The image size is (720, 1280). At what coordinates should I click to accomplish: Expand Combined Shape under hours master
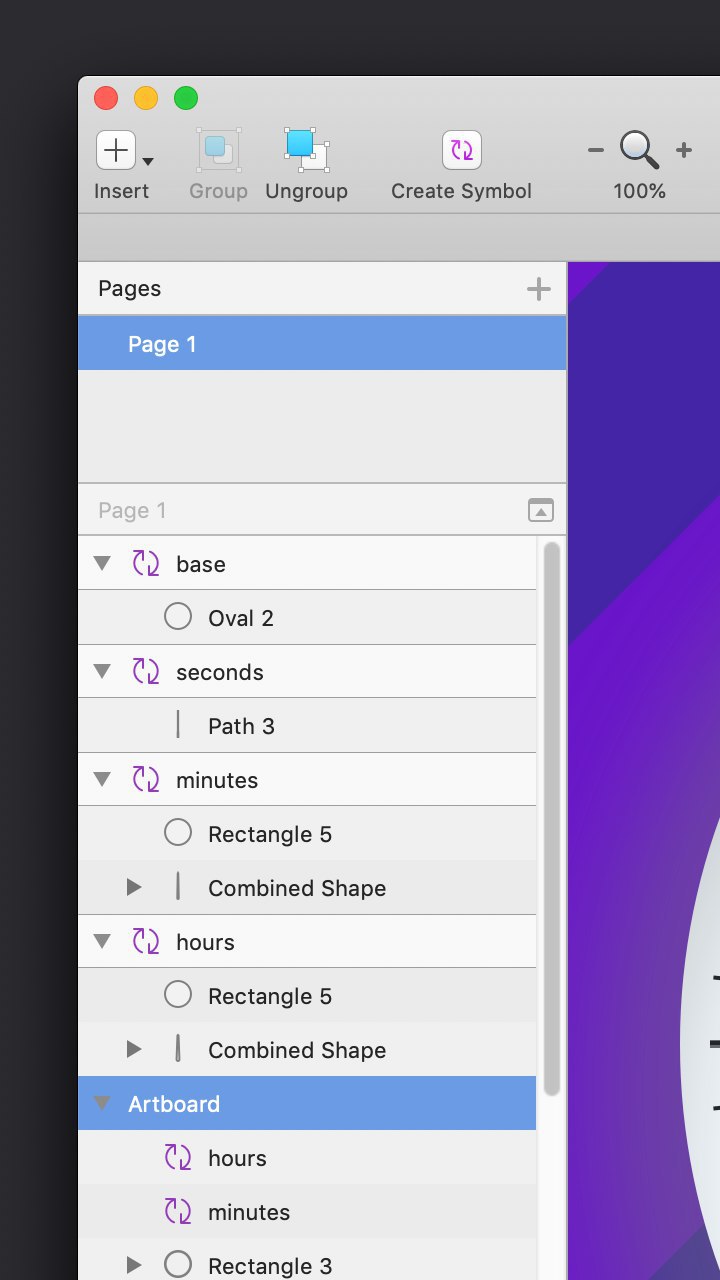[x=134, y=1049]
